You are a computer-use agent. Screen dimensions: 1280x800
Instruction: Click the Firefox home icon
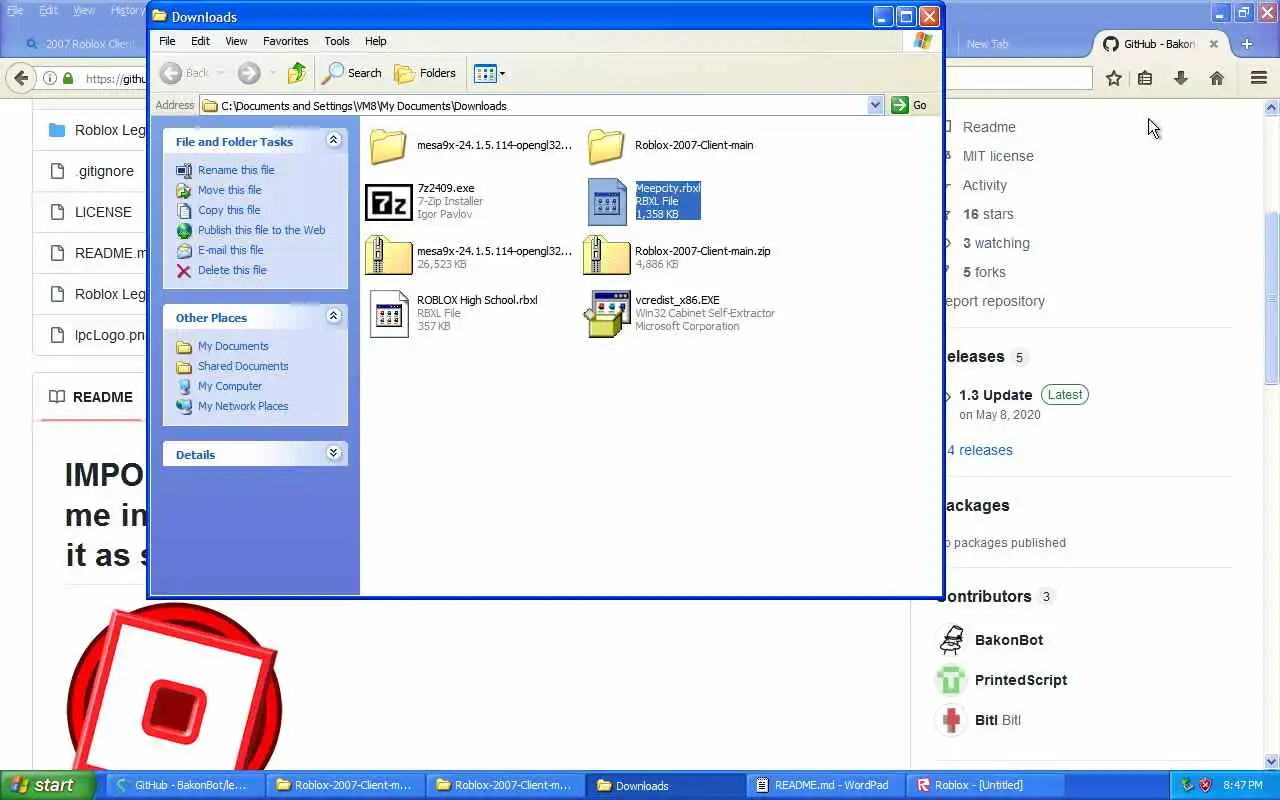click(x=1217, y=78)
